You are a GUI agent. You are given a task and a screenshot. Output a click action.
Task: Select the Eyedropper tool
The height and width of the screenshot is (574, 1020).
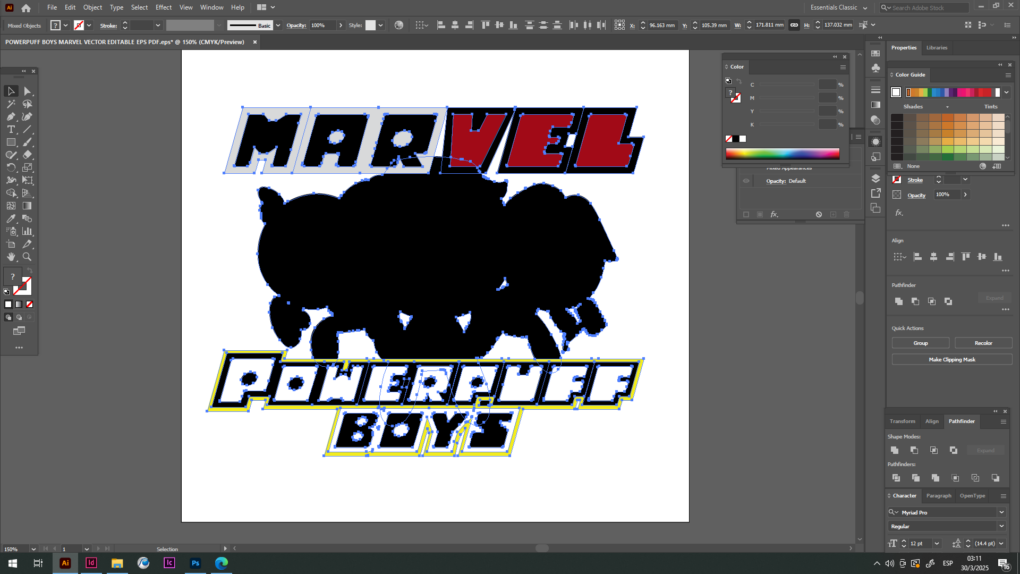[x=11, y=219]
